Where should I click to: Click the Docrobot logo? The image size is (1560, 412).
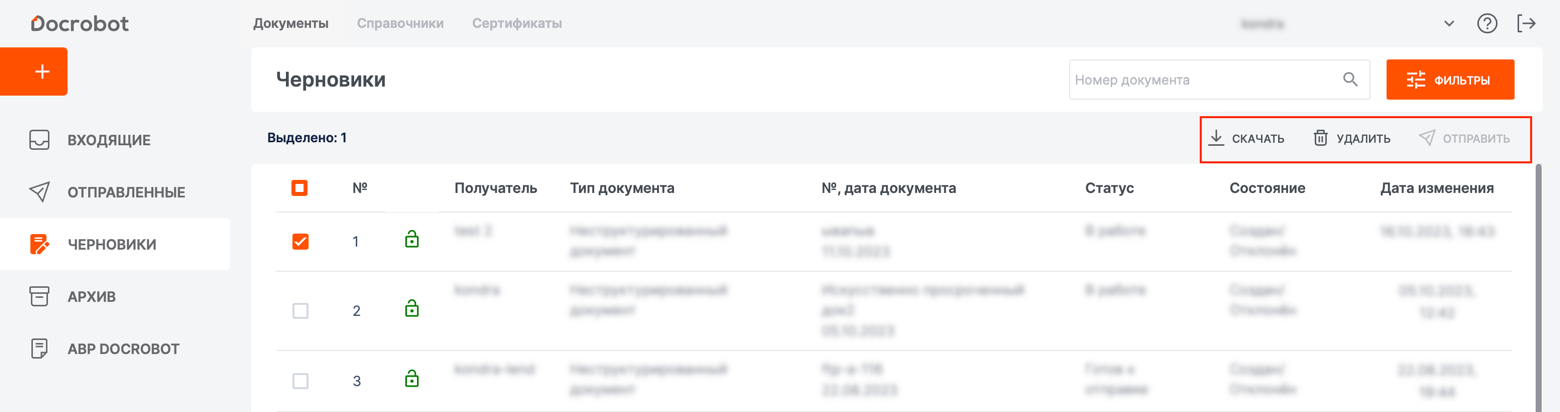click(79, 23)
